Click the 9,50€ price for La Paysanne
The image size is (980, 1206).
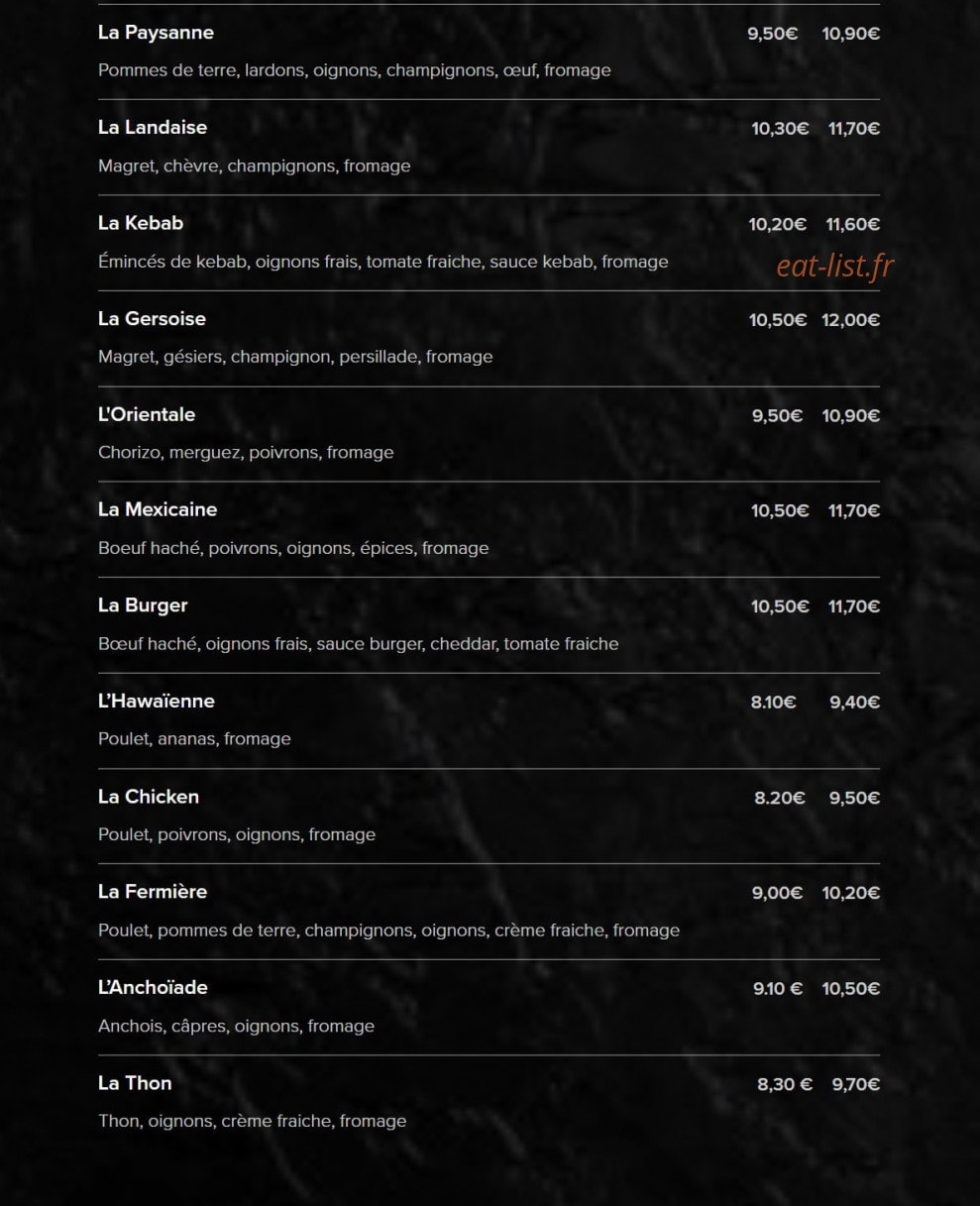(x=772, y=34)
